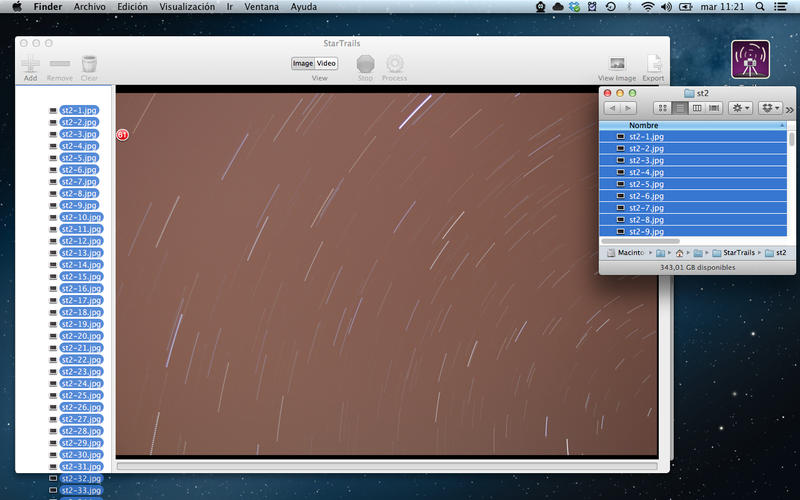Expand Finder toolbar overflow chevrons
800x500 pixels.
790,109
